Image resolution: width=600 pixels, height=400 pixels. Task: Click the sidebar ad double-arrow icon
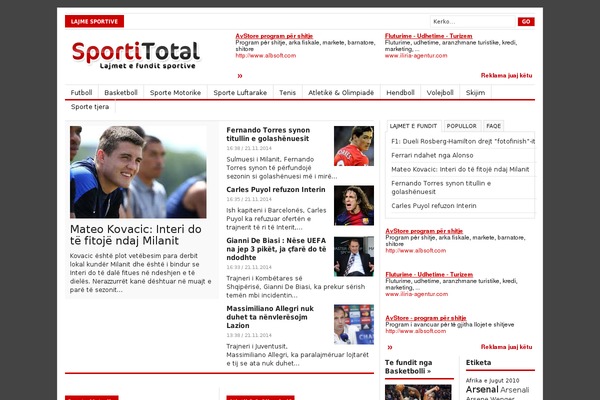[390, 347]
